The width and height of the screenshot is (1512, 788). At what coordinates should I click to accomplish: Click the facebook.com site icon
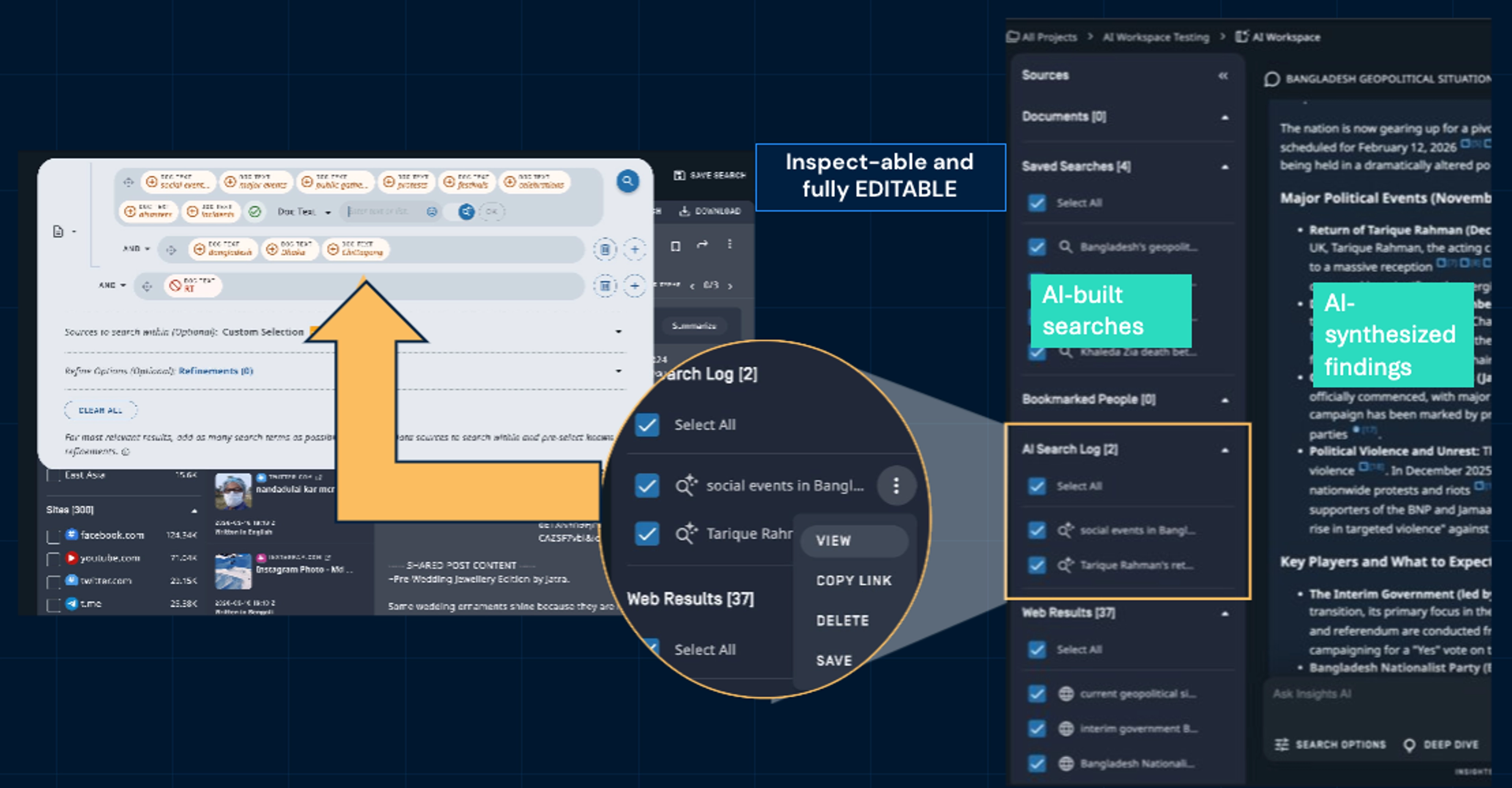(x=72, y=534)
